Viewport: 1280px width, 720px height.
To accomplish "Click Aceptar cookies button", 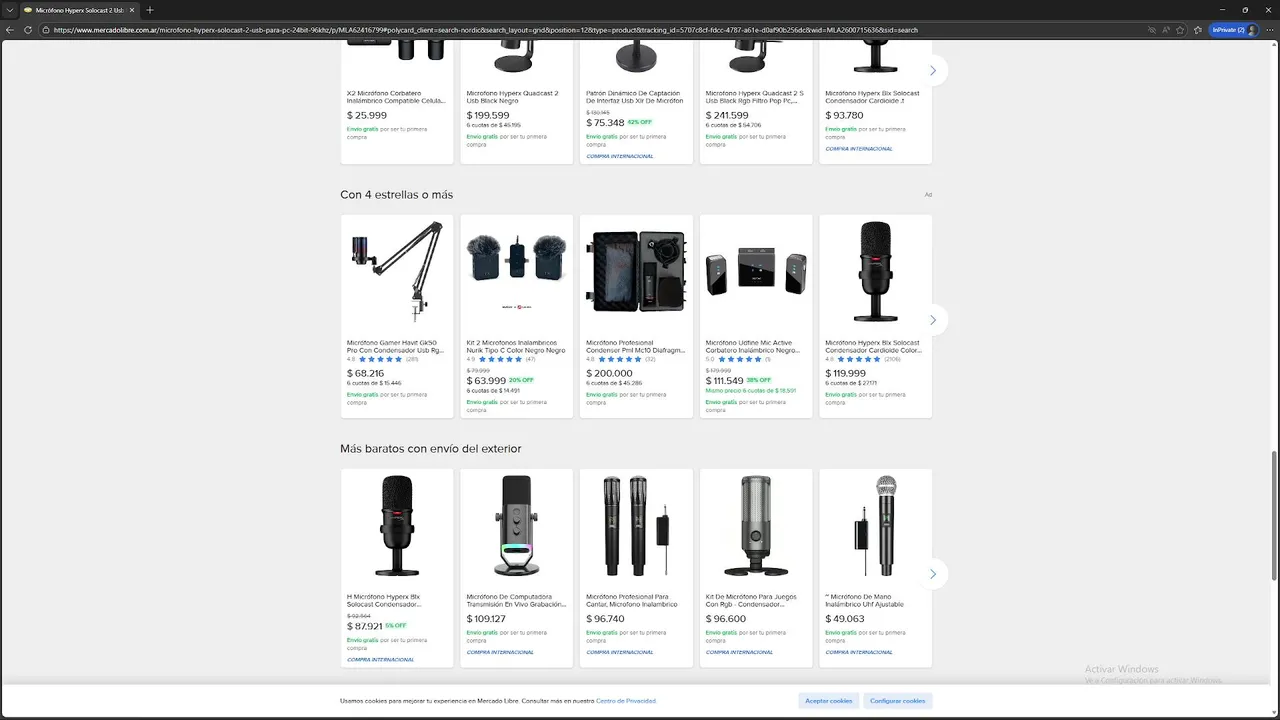I will (829, 701).
